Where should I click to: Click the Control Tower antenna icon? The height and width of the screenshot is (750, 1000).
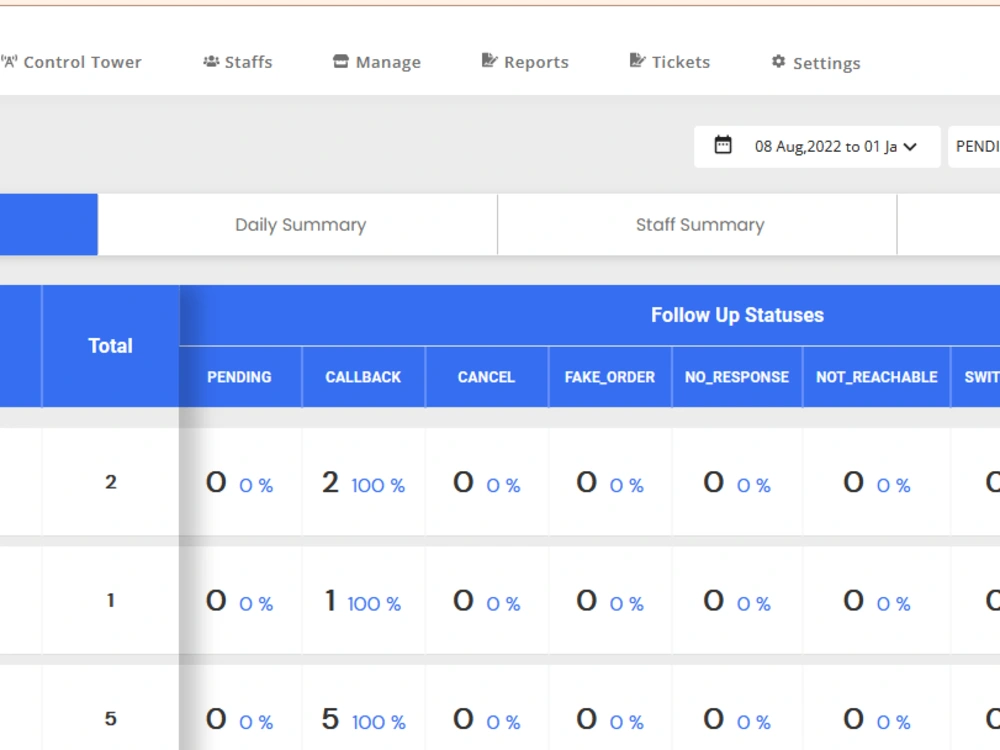coord(9,62)
